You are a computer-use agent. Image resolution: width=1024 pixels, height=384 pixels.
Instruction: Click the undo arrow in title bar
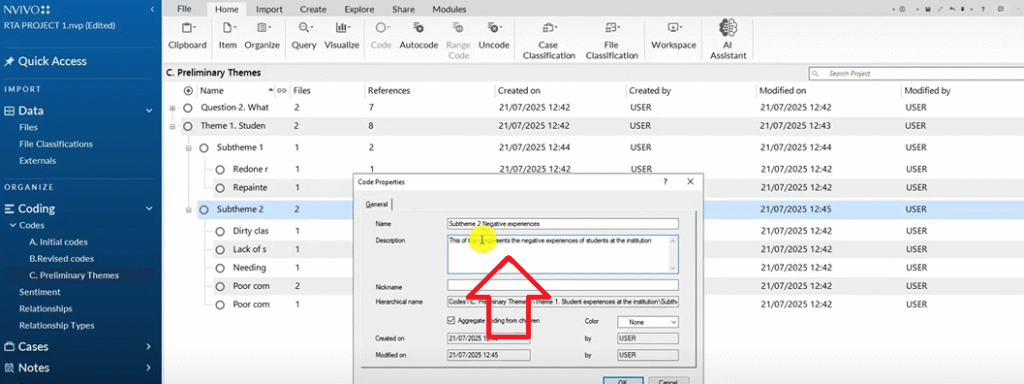pos(953,9)
